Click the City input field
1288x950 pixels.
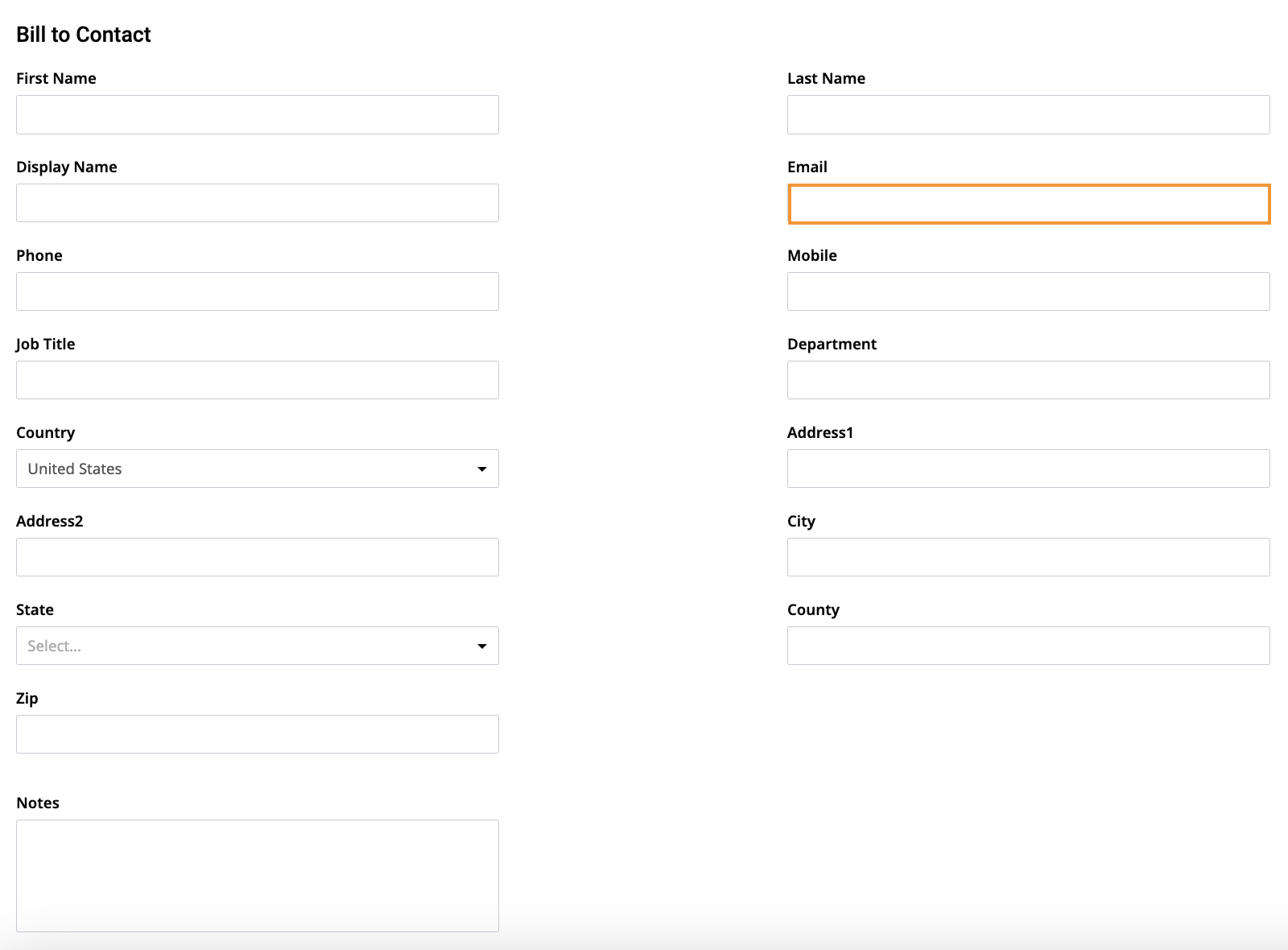(x=1029, y=557)
